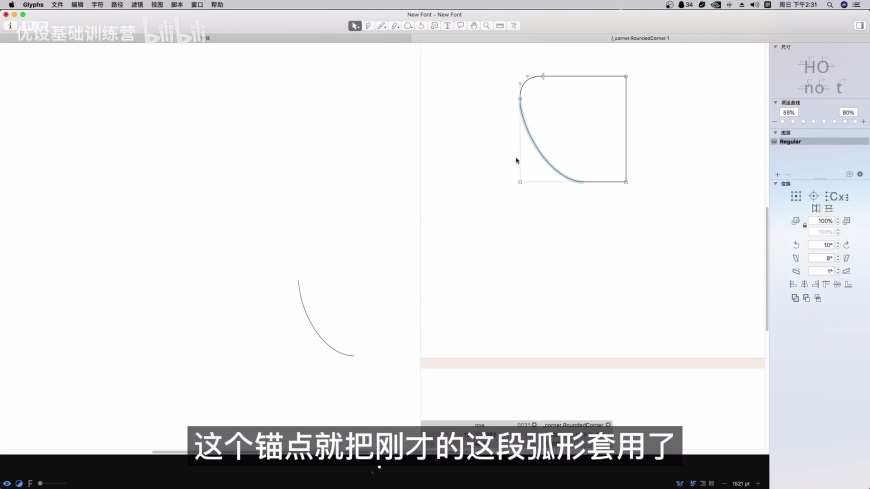Click the transform origin grid selector
Image resolution: width=870 pixels, height=489 pixels.
tap(796, 196)
